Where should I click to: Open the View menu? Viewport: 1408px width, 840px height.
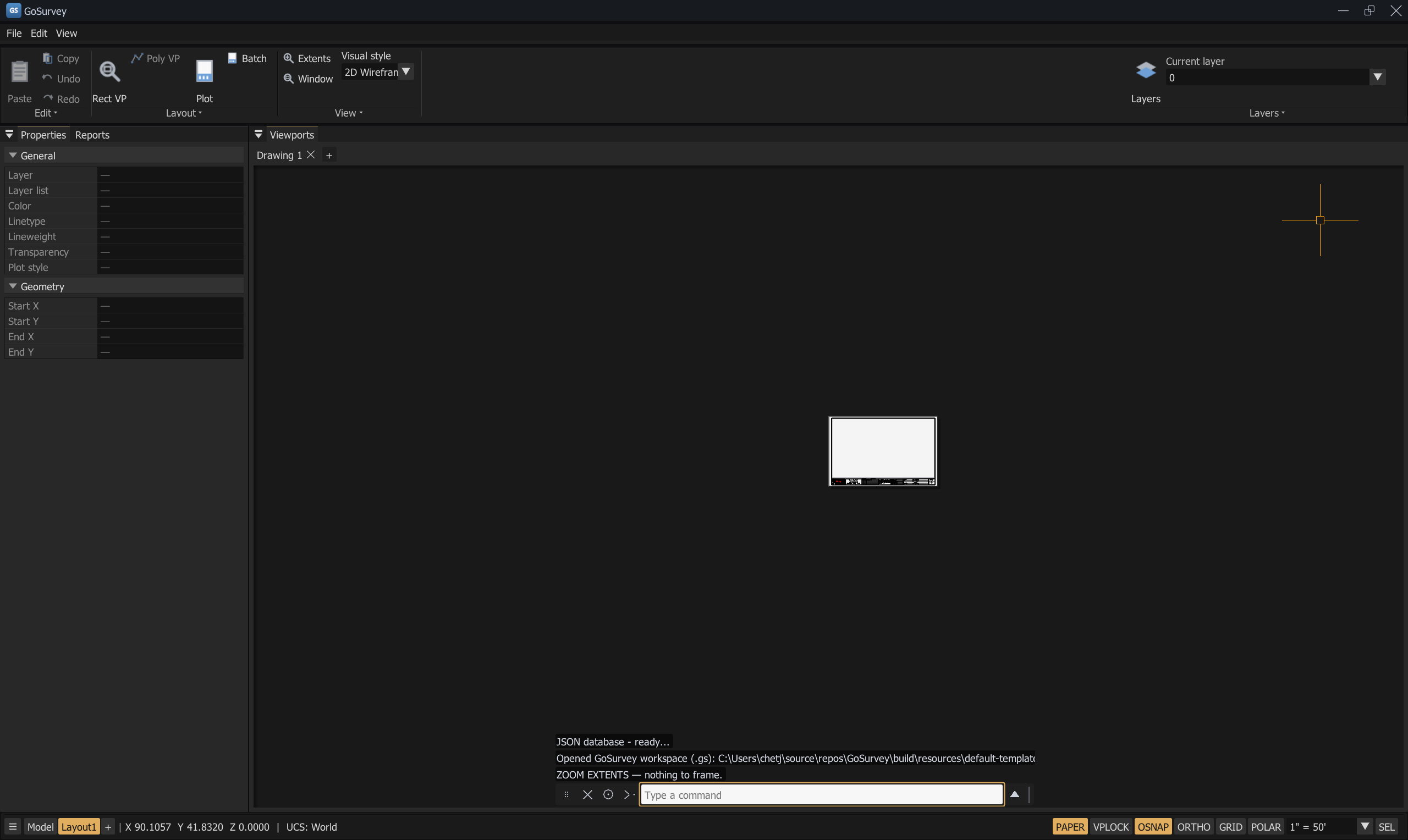click(x=66, y=34)
